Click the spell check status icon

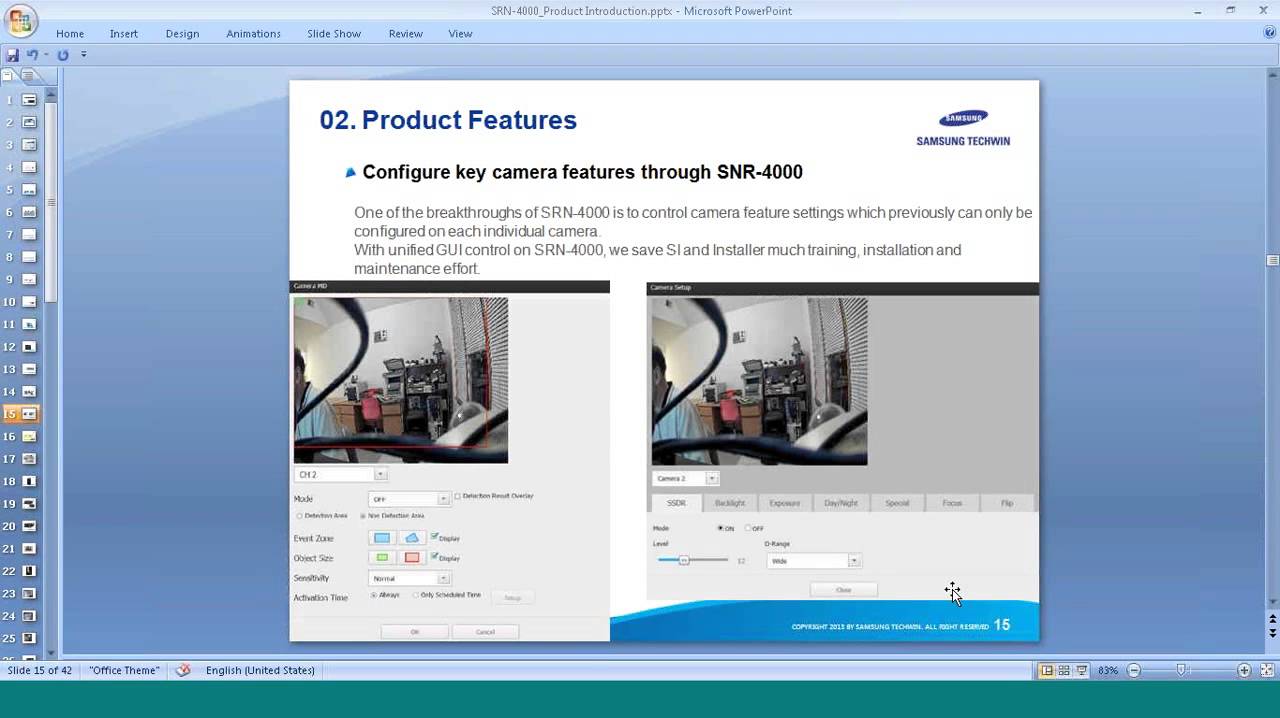[182, 670]
